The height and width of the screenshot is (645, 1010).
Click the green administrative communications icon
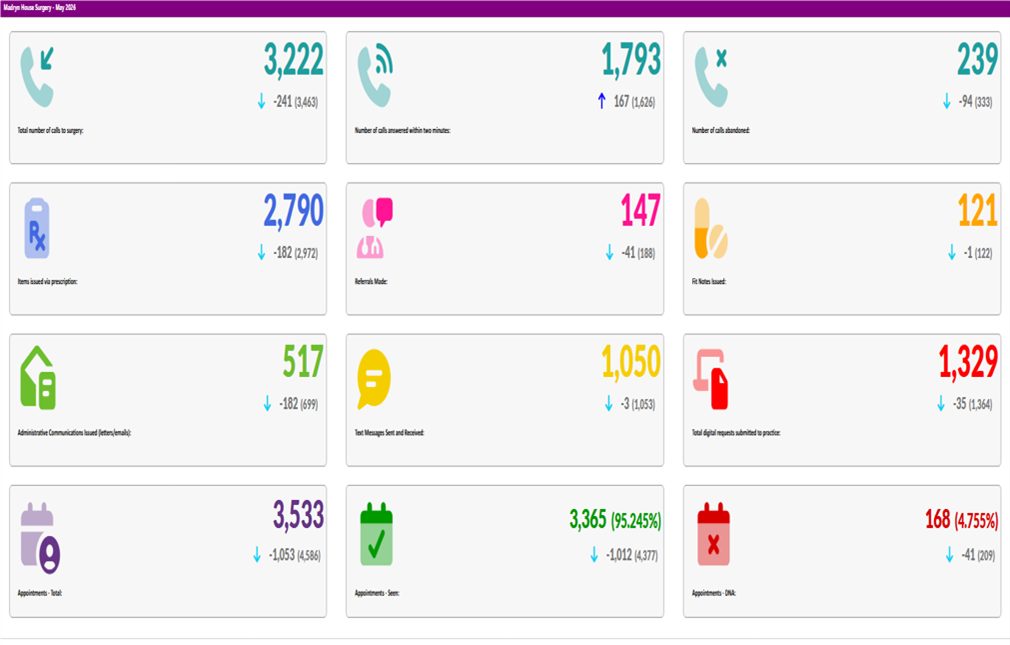coord(37,378)
